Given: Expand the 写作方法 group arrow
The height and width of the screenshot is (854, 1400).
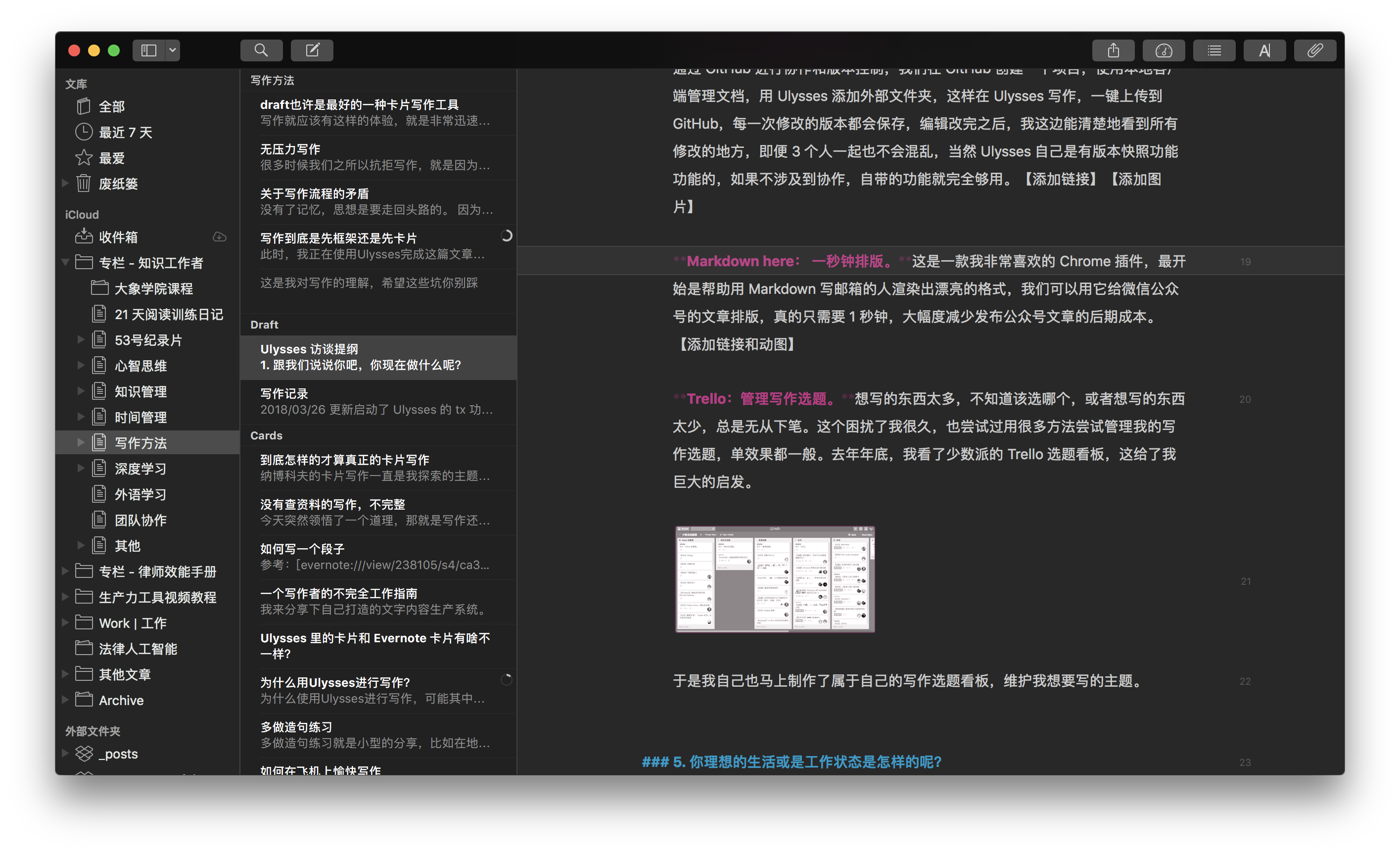Looking at the screenshot, I should click(81, 443).
